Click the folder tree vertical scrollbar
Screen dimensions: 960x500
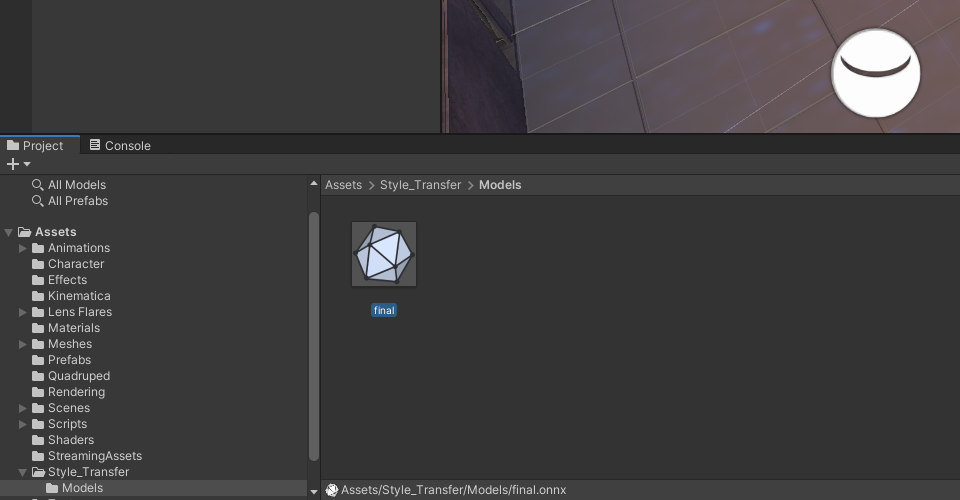click(314, 336)
